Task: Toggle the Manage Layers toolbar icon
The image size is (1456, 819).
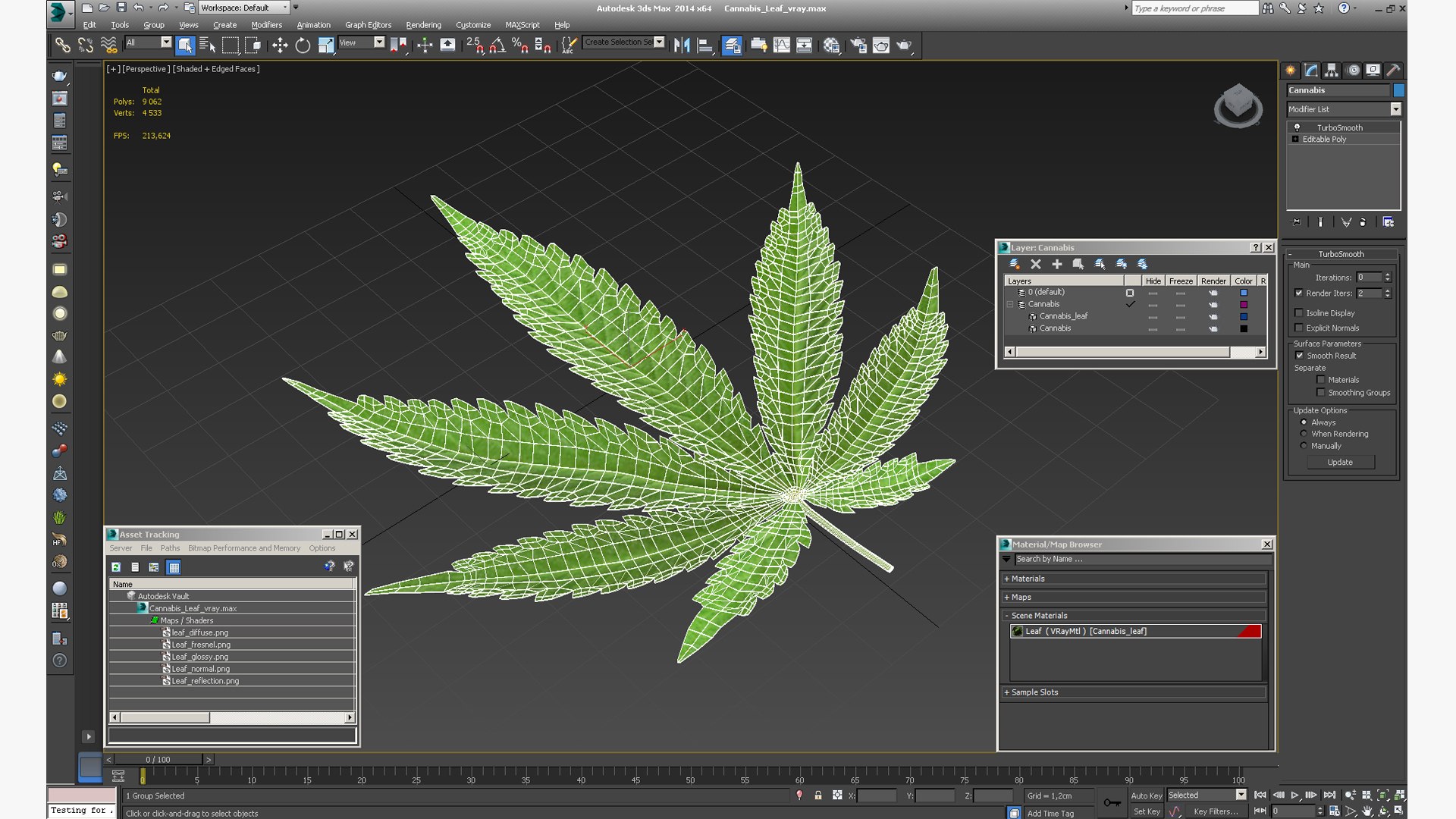Action: click(732, 45)
